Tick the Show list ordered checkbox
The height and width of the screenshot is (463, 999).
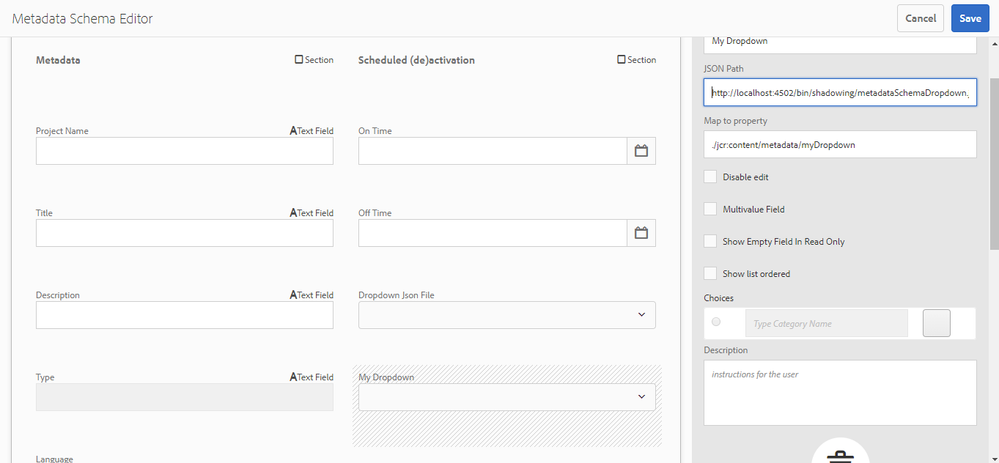point(710,273)
